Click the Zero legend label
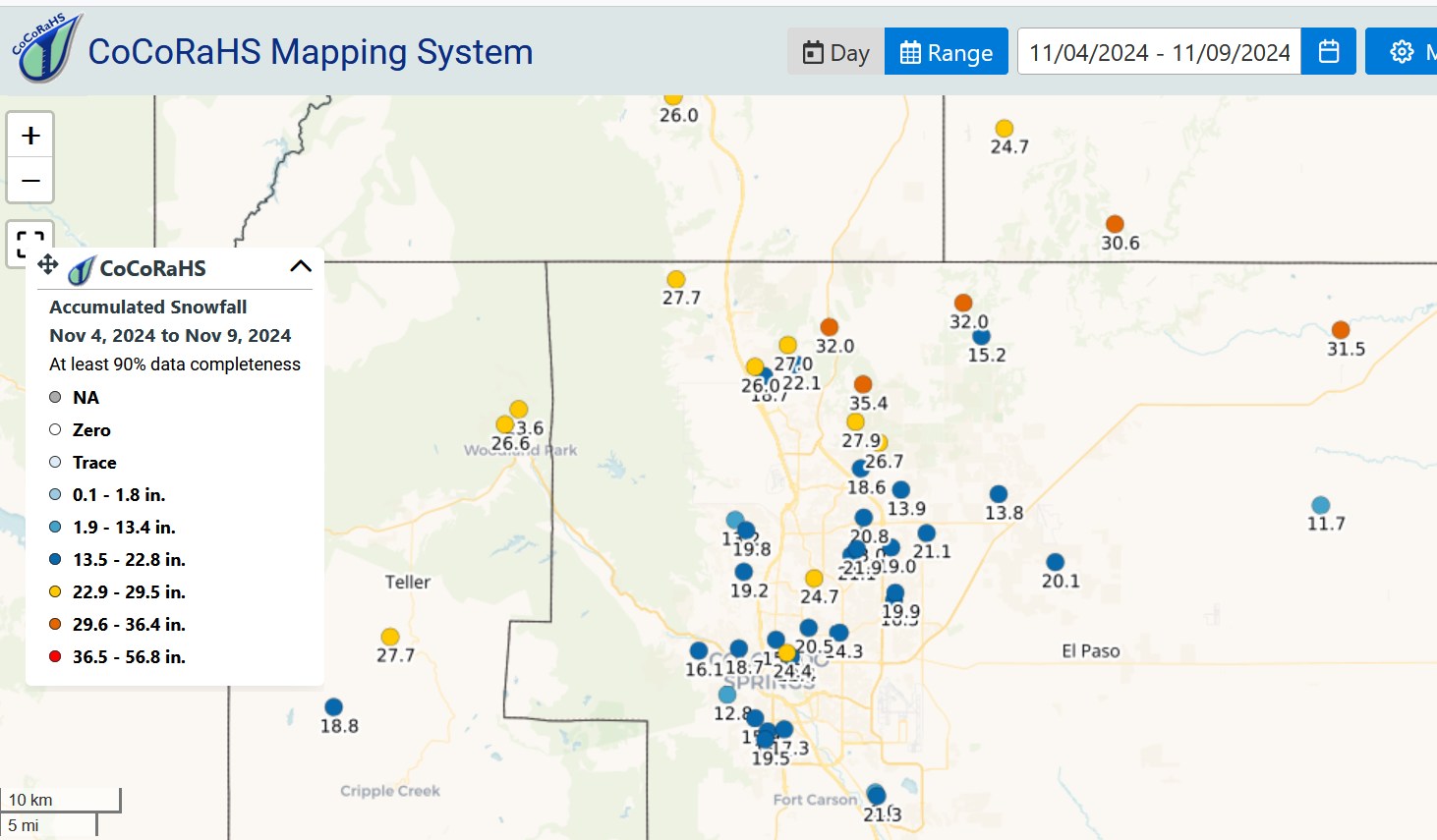Image resolution: width=1437 pixels, height=840 pixels. point(91,429)
